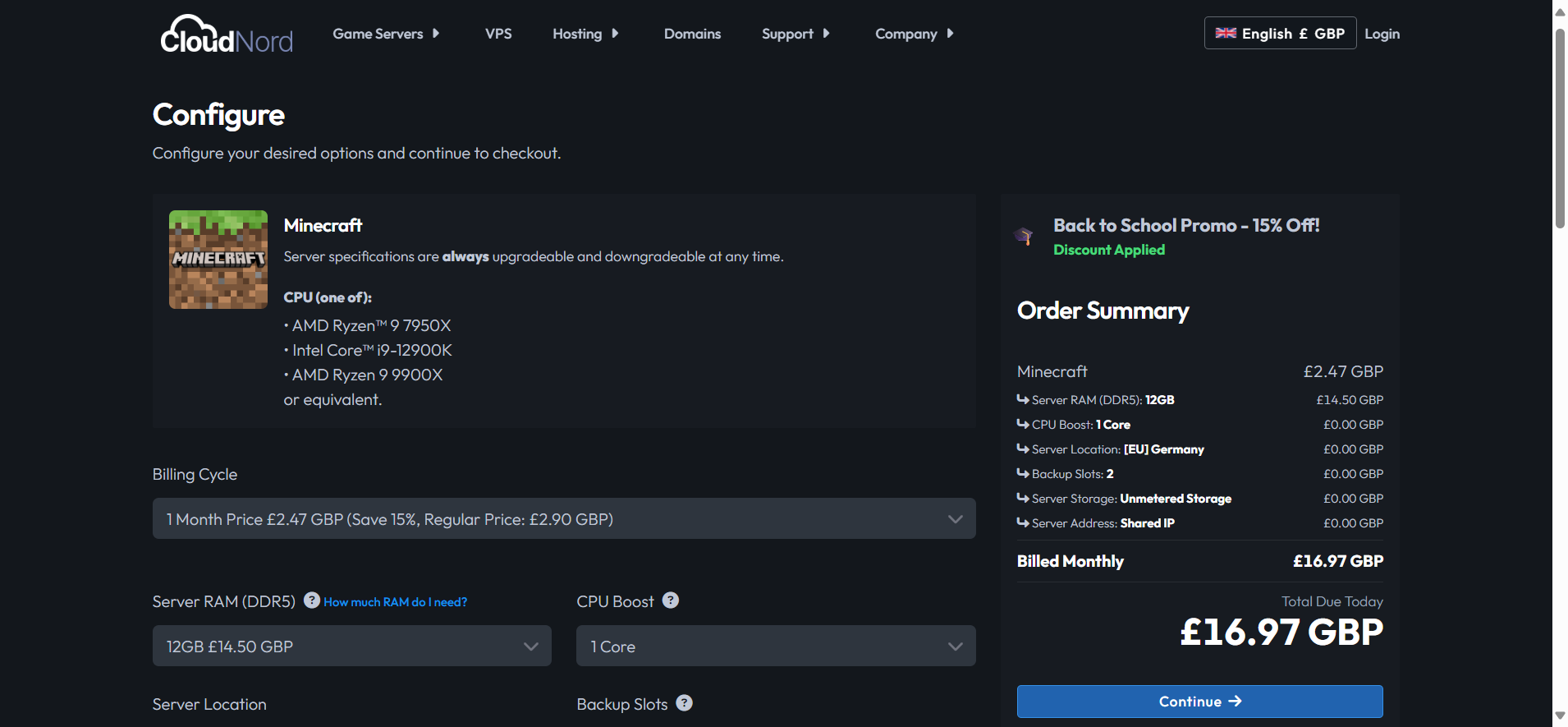Click the Hosting arrow icon
This screenshot has width=1568, height=727.
[615, 34]
